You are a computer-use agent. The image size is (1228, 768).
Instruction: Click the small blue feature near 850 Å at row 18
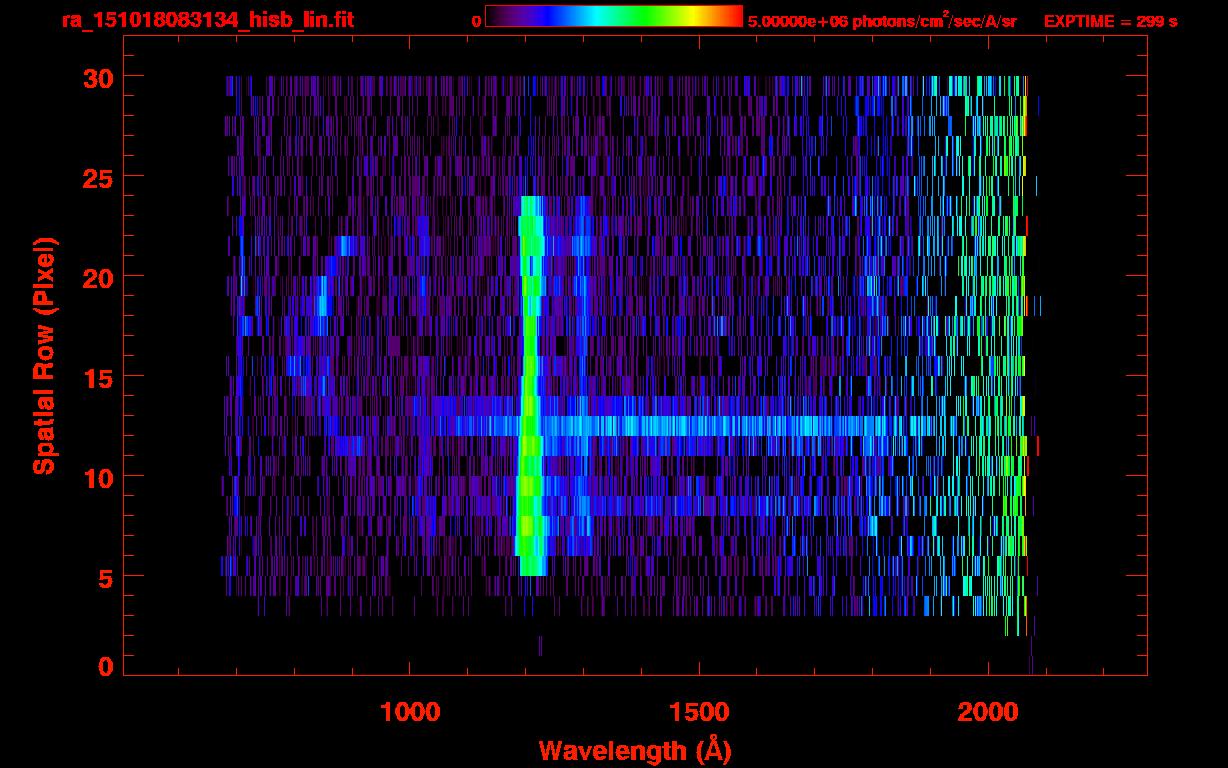pyautogui.click(x=322, y=297)
